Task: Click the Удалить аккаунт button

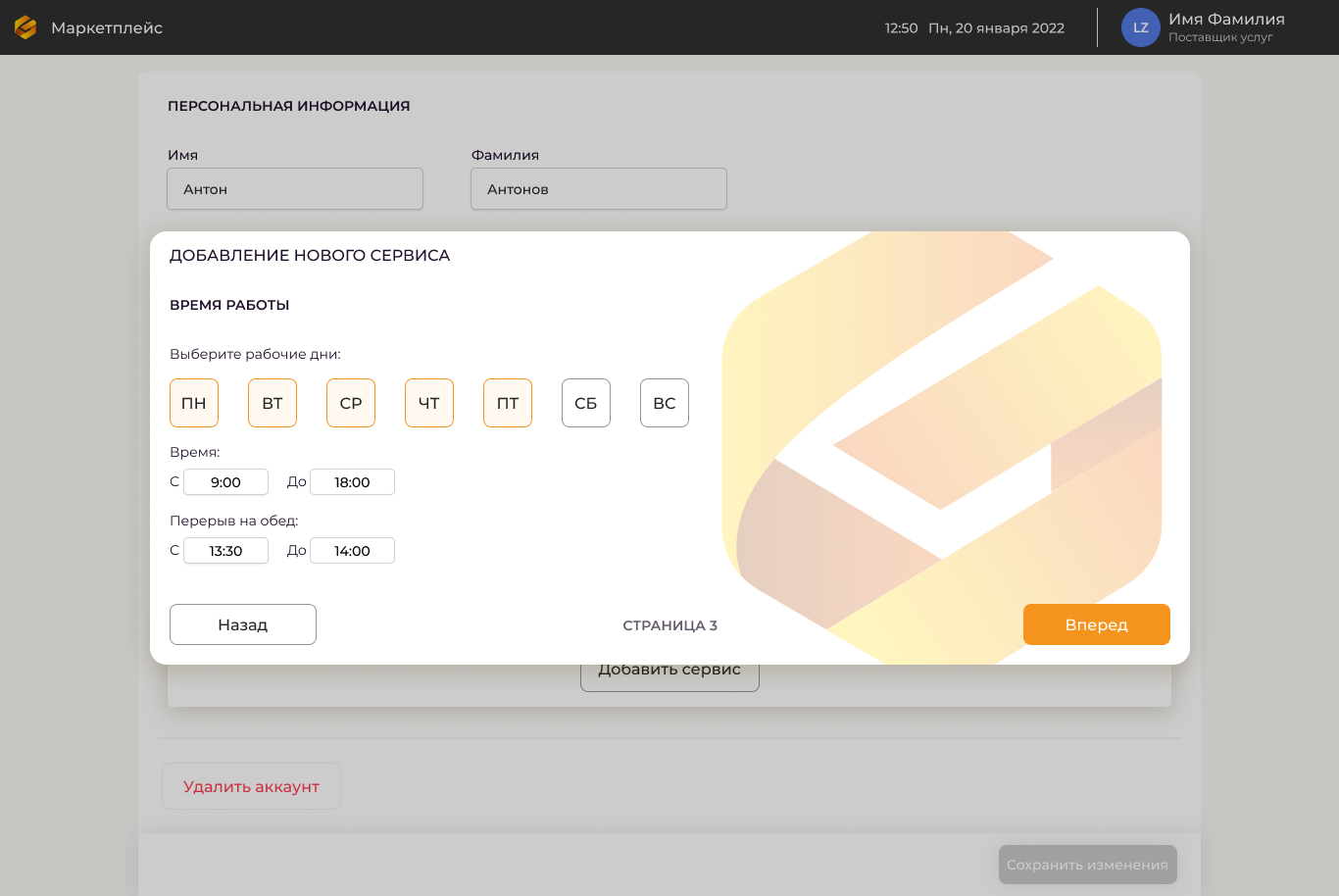Action: tap(251, 786)
